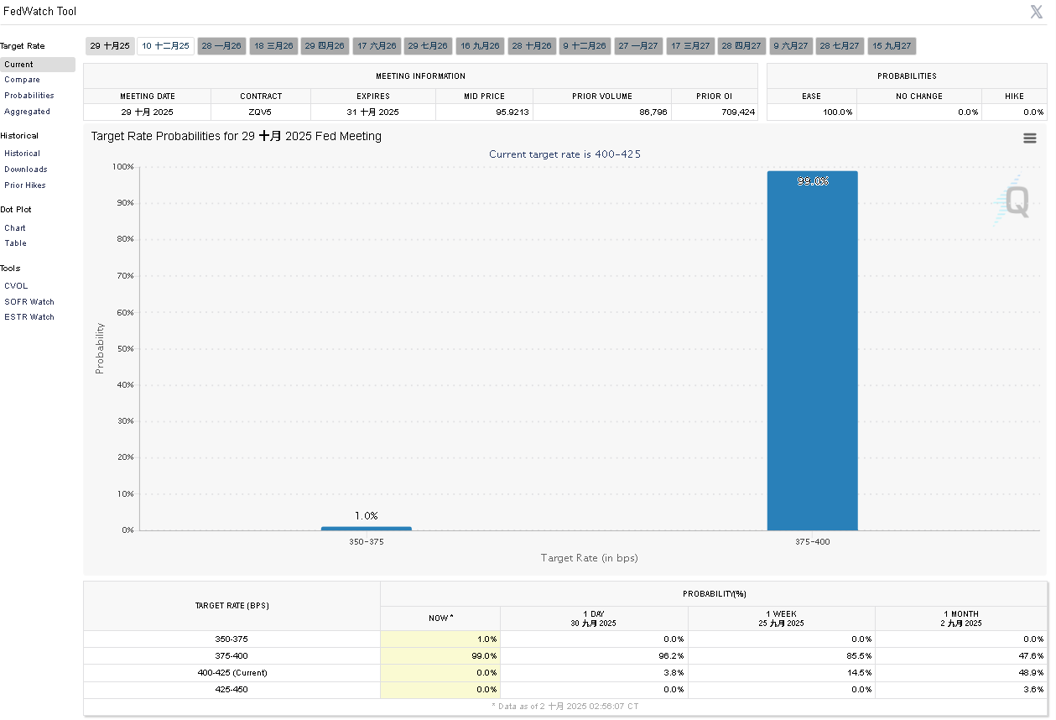Open ESTR Watch tool
The width and height of the screenshot is (1056, 720).
point(29,317)
